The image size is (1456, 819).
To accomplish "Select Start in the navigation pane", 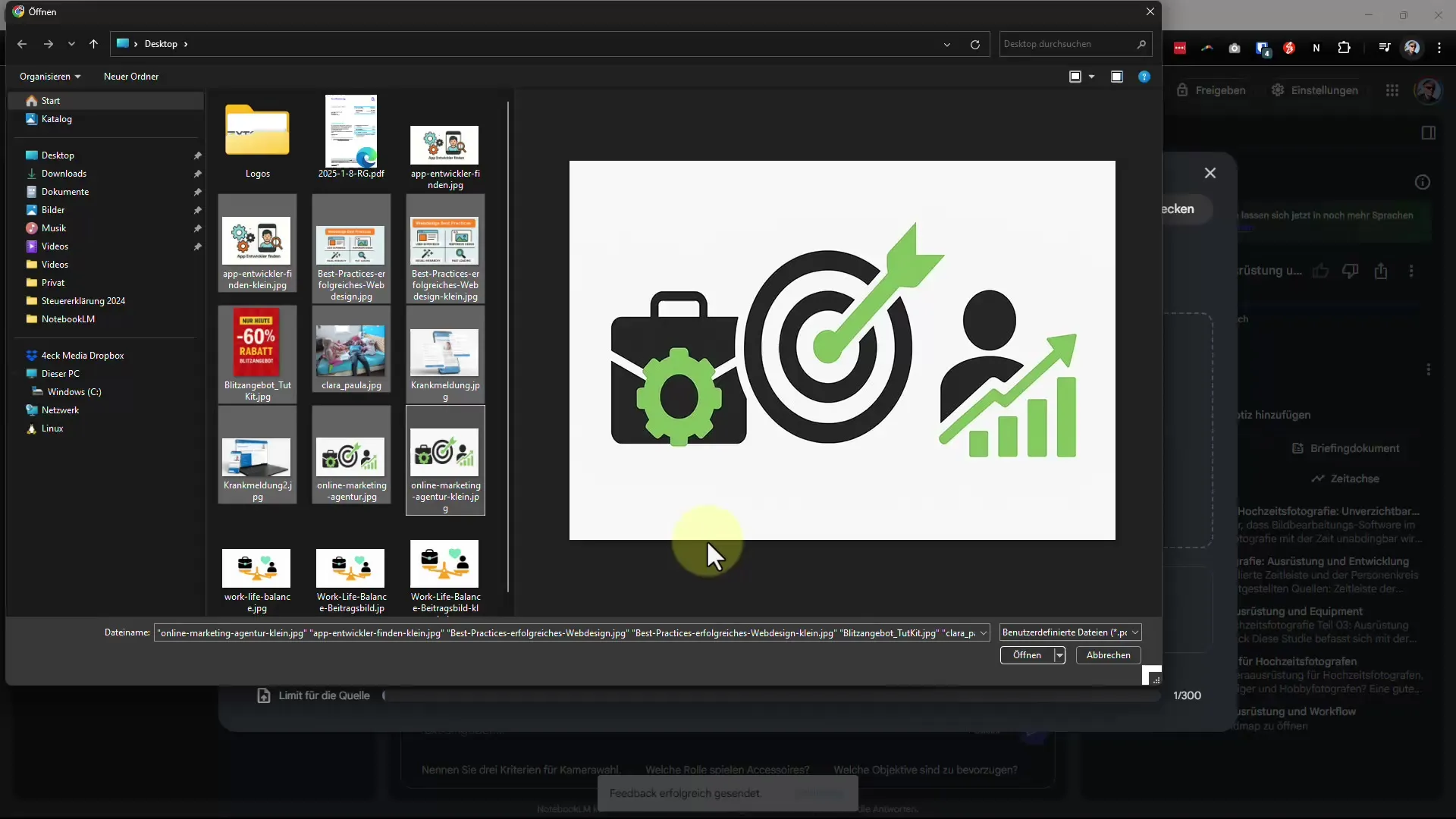I will tap(105, 101).
